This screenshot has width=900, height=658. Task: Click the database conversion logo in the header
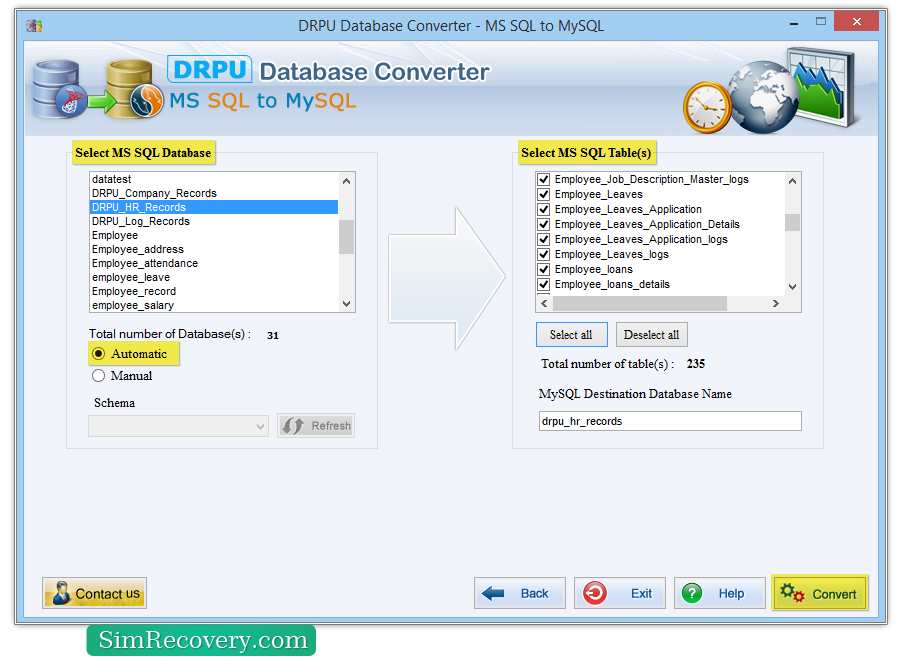pyautogui.click(x=96, y=89)
